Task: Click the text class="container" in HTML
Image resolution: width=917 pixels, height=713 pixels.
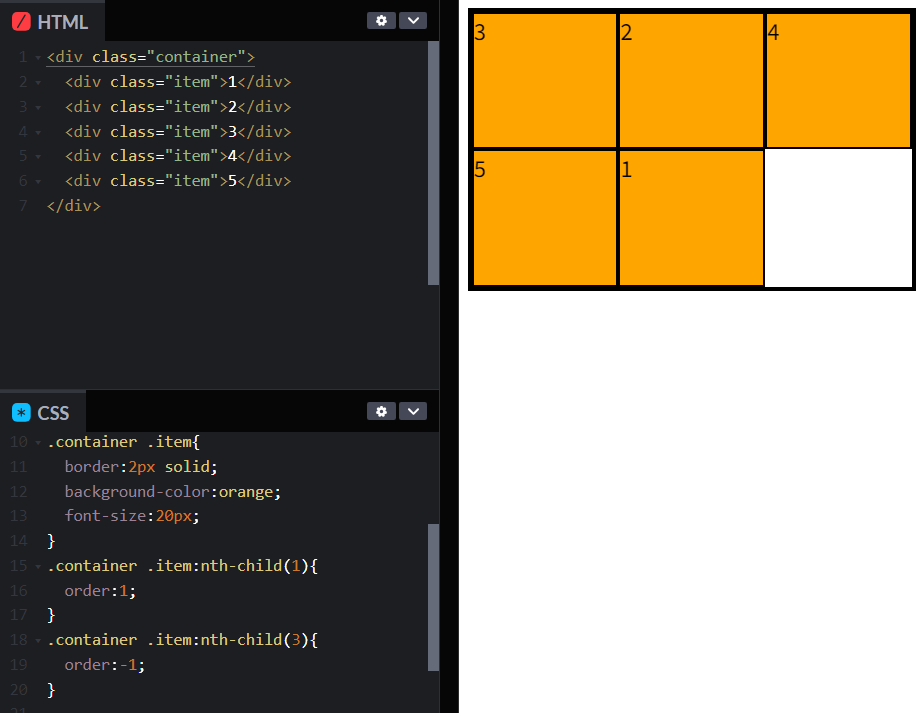Action: click(x=168, y=57)
